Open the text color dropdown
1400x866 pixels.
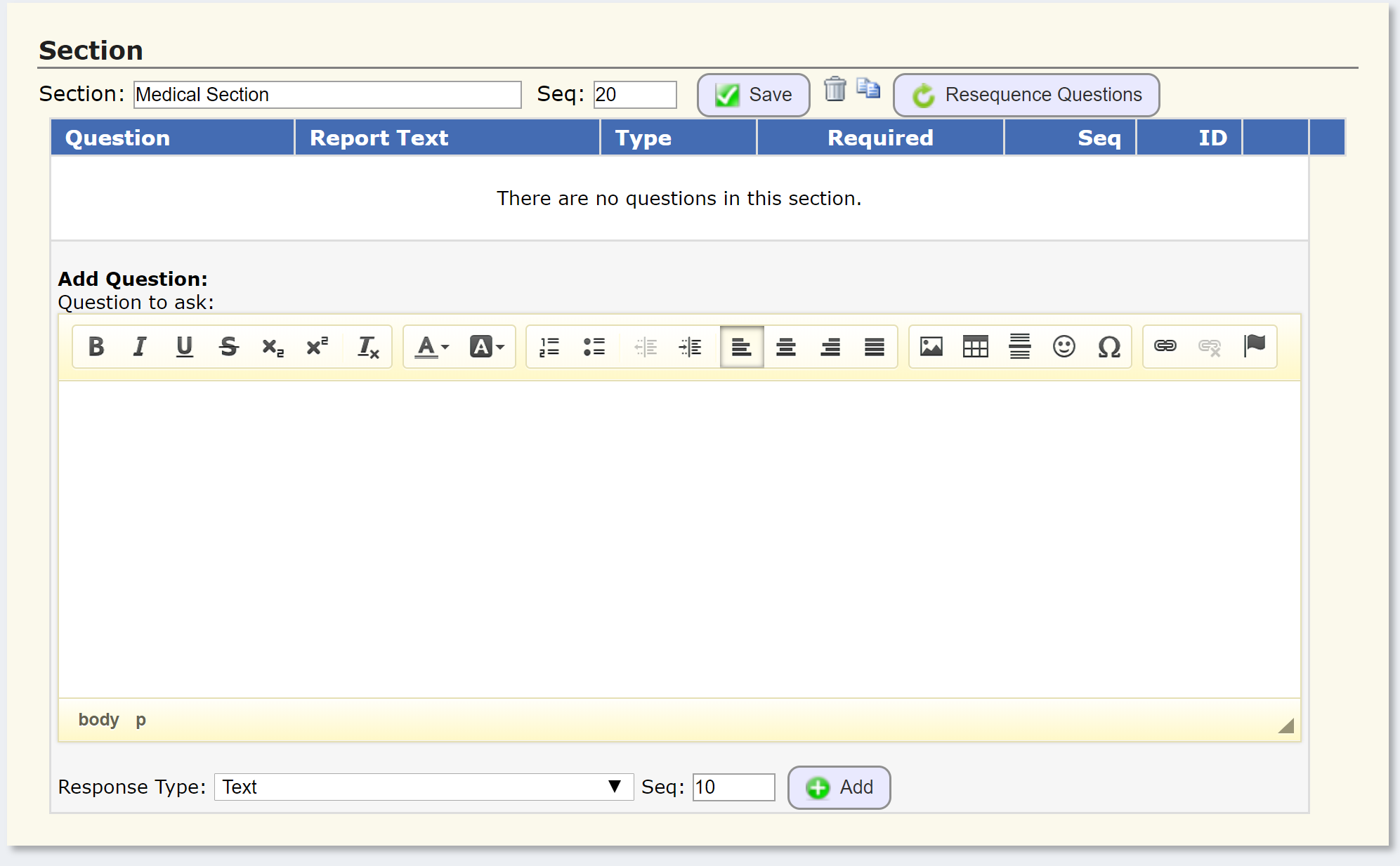[x=431, y=346]
